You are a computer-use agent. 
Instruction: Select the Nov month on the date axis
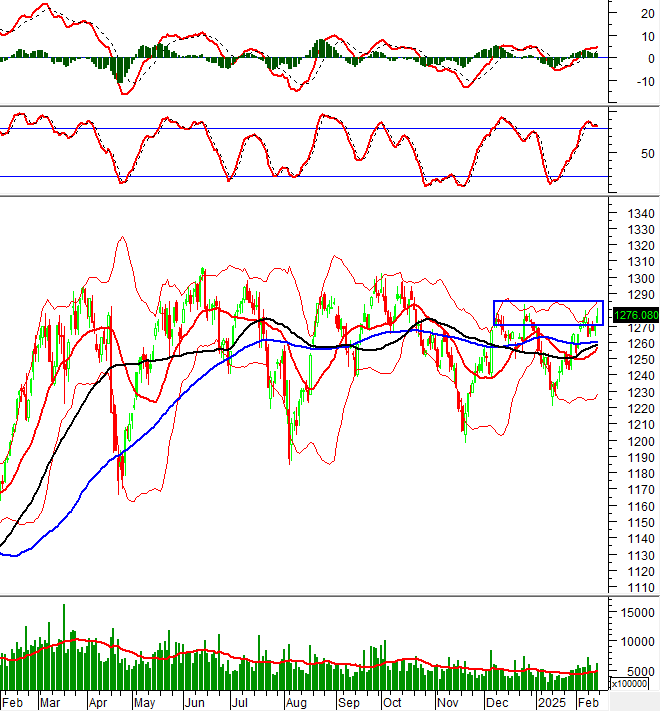(447, 703)
